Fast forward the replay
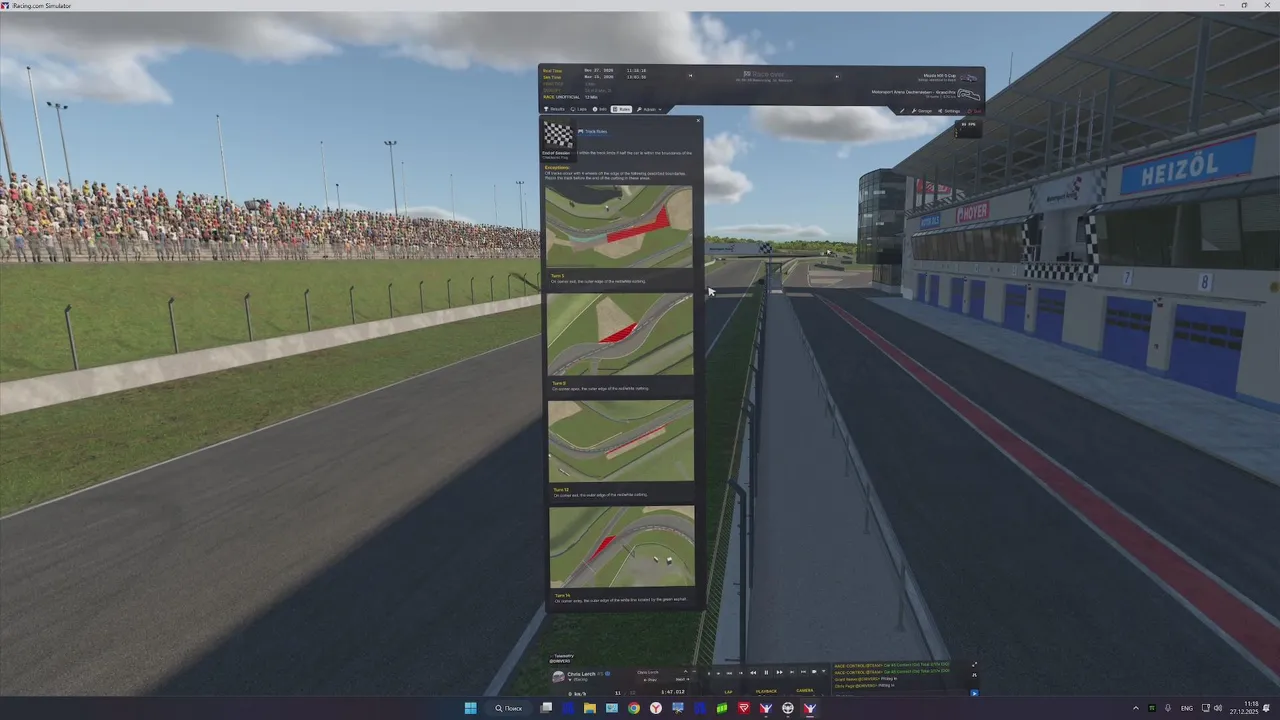Viewport: 1280px width, 720px height. point(779,672)
